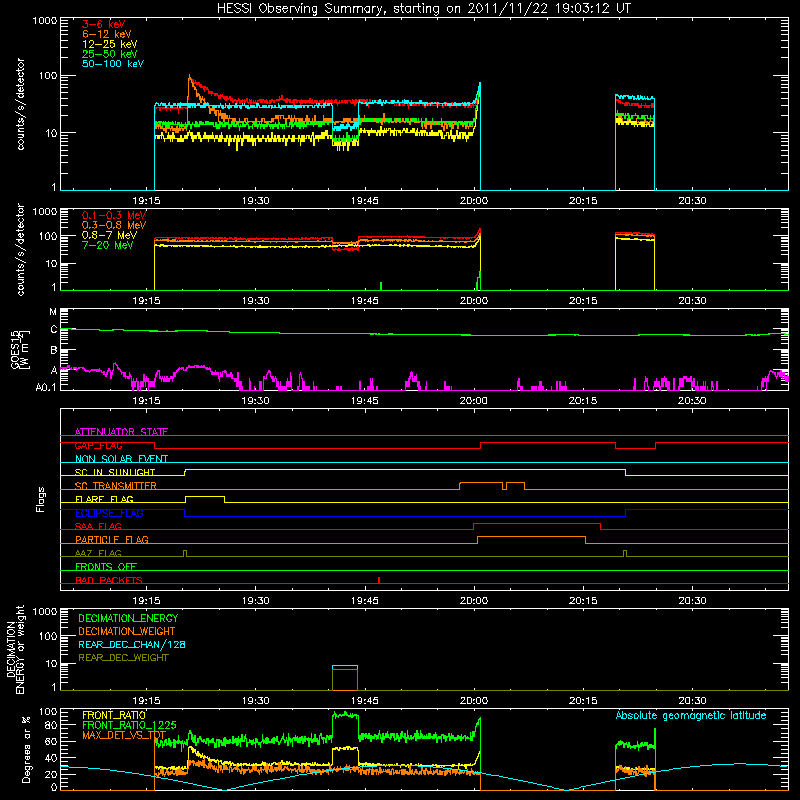Click the raised SAA_FLAG step segment
Image resolution: width=800 pixels, height=800 pixels.
[x=537, y=523]
